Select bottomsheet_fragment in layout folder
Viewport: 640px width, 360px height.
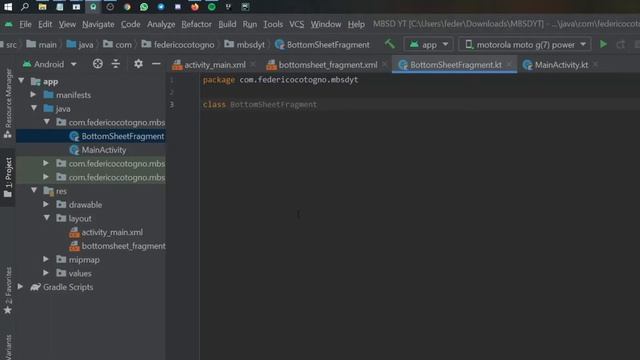tap(117, 246)
